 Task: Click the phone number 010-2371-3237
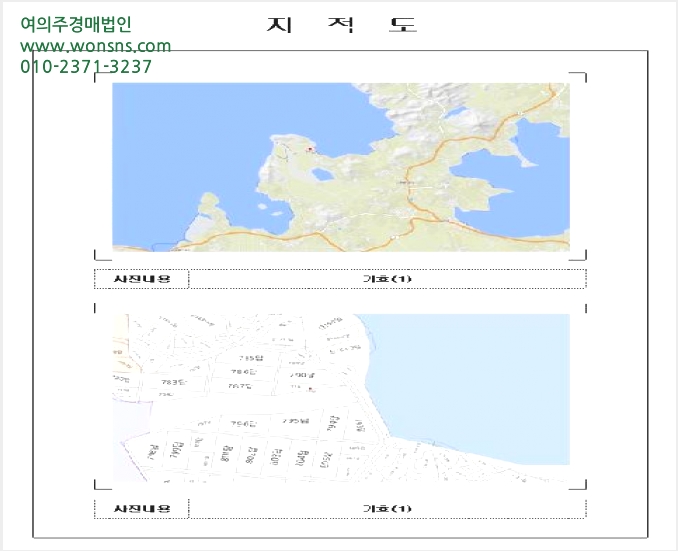tap(86, 67)
